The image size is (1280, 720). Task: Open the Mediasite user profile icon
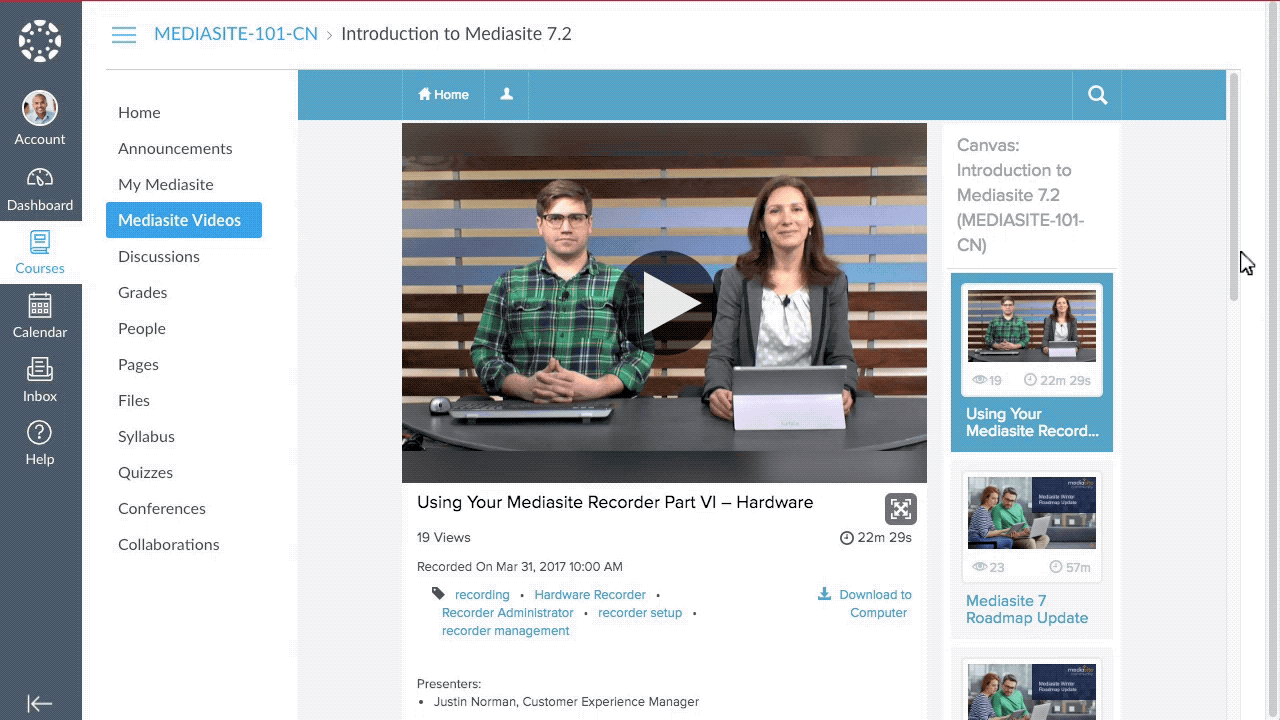click(x=507, y=94)
